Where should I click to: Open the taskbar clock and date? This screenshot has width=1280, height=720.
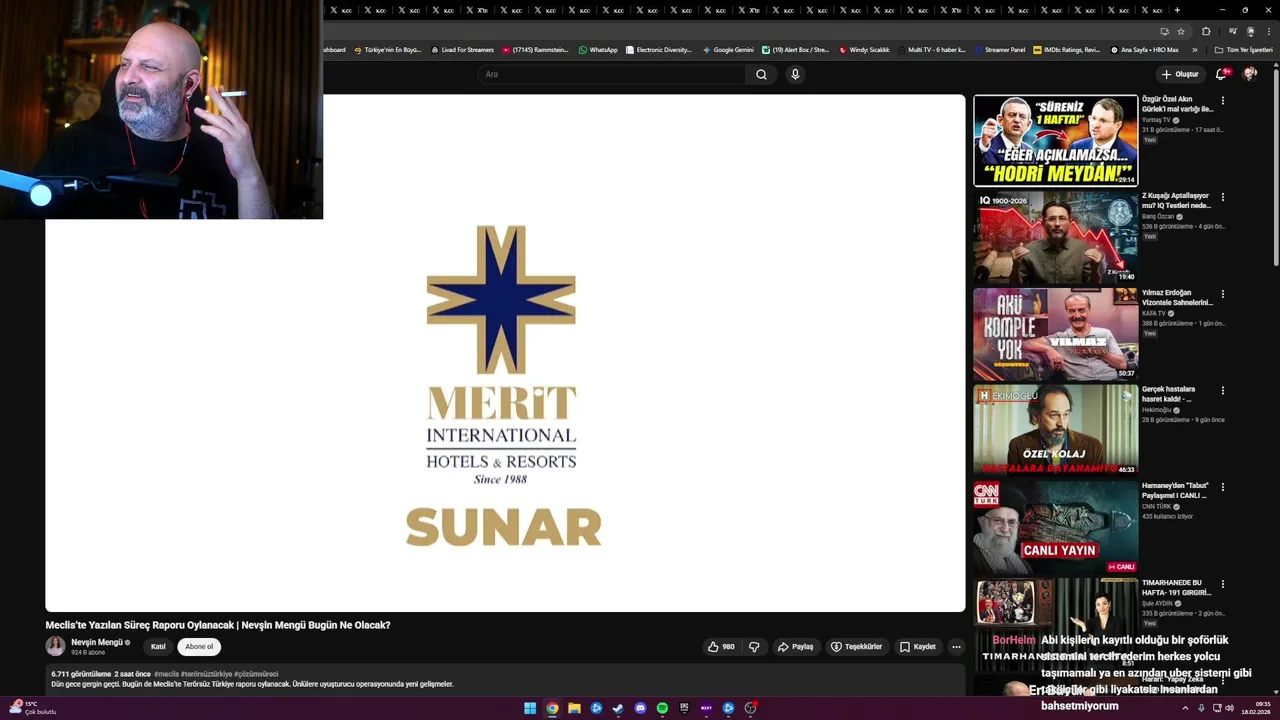click(x=1256, y=708)
